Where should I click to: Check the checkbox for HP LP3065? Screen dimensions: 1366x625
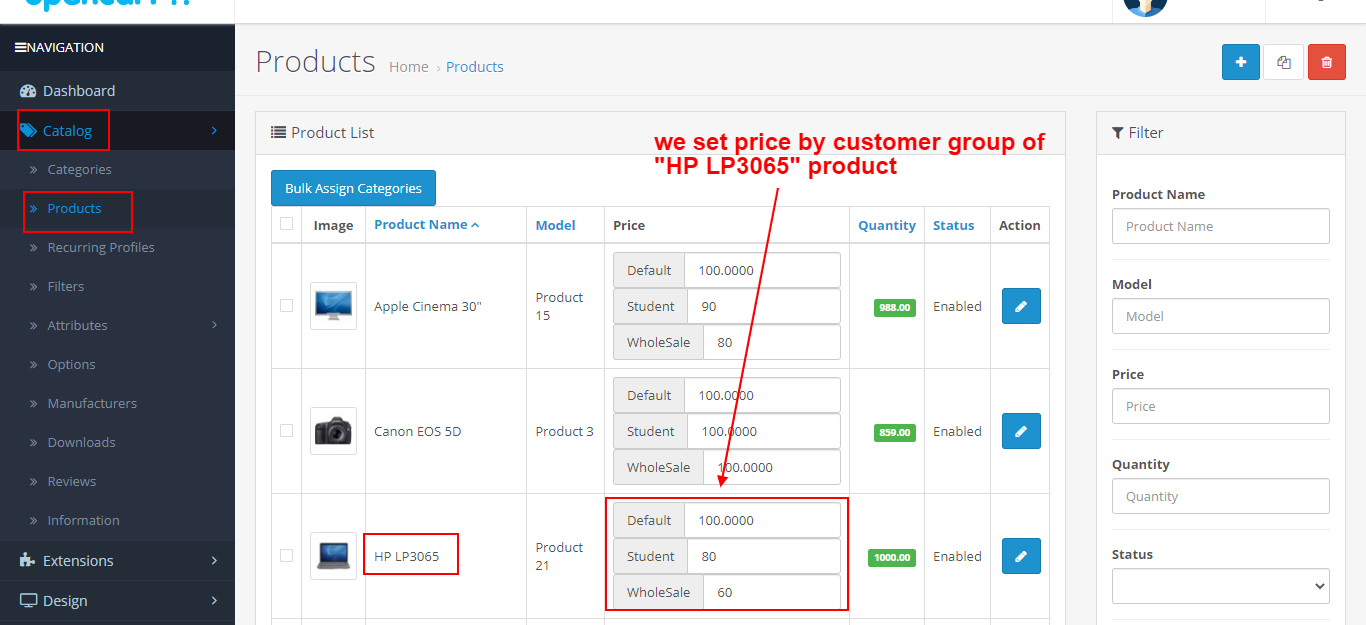tap(287, 555)
